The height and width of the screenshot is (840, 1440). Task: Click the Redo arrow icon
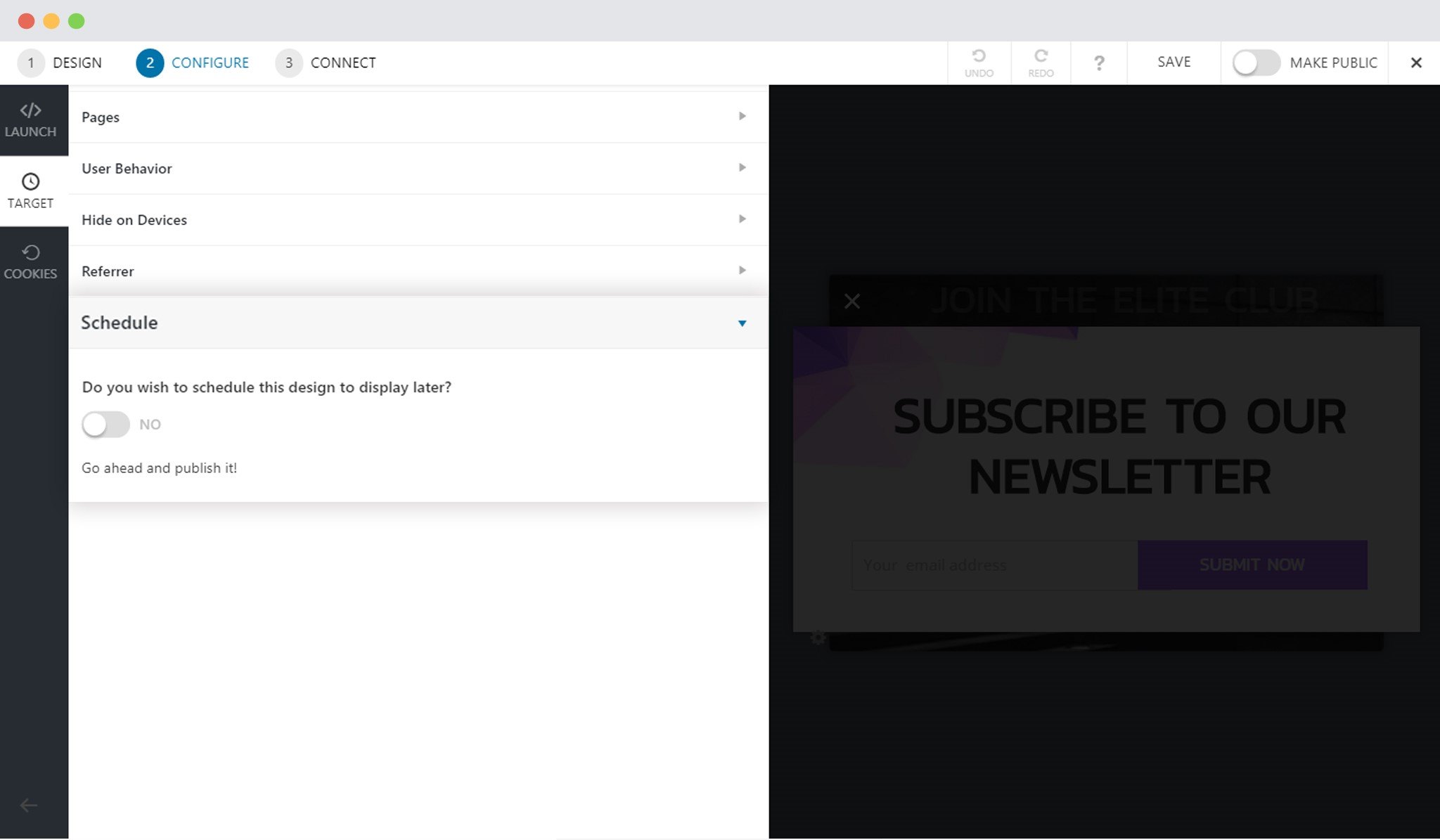(1041, 56)
